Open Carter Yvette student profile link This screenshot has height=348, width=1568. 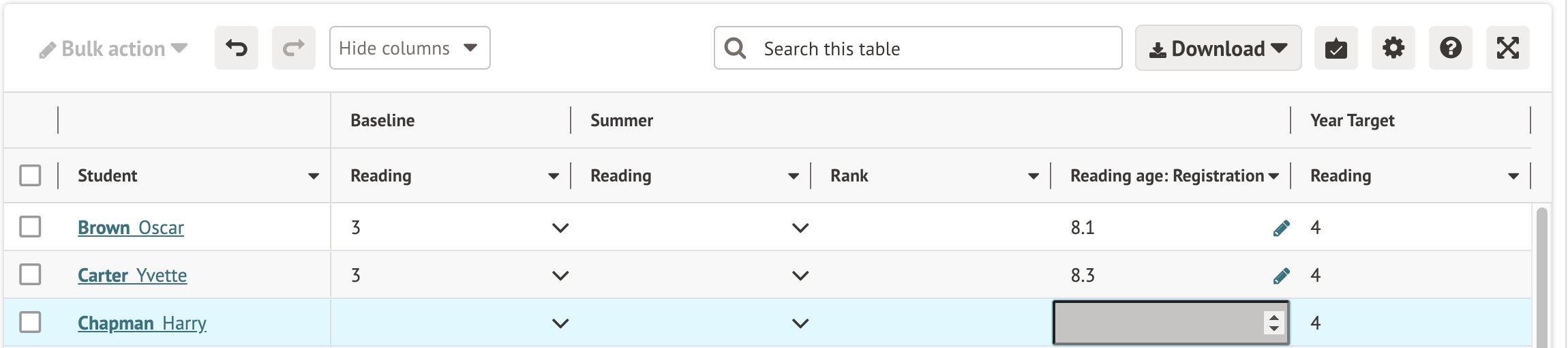coord(132,276)
